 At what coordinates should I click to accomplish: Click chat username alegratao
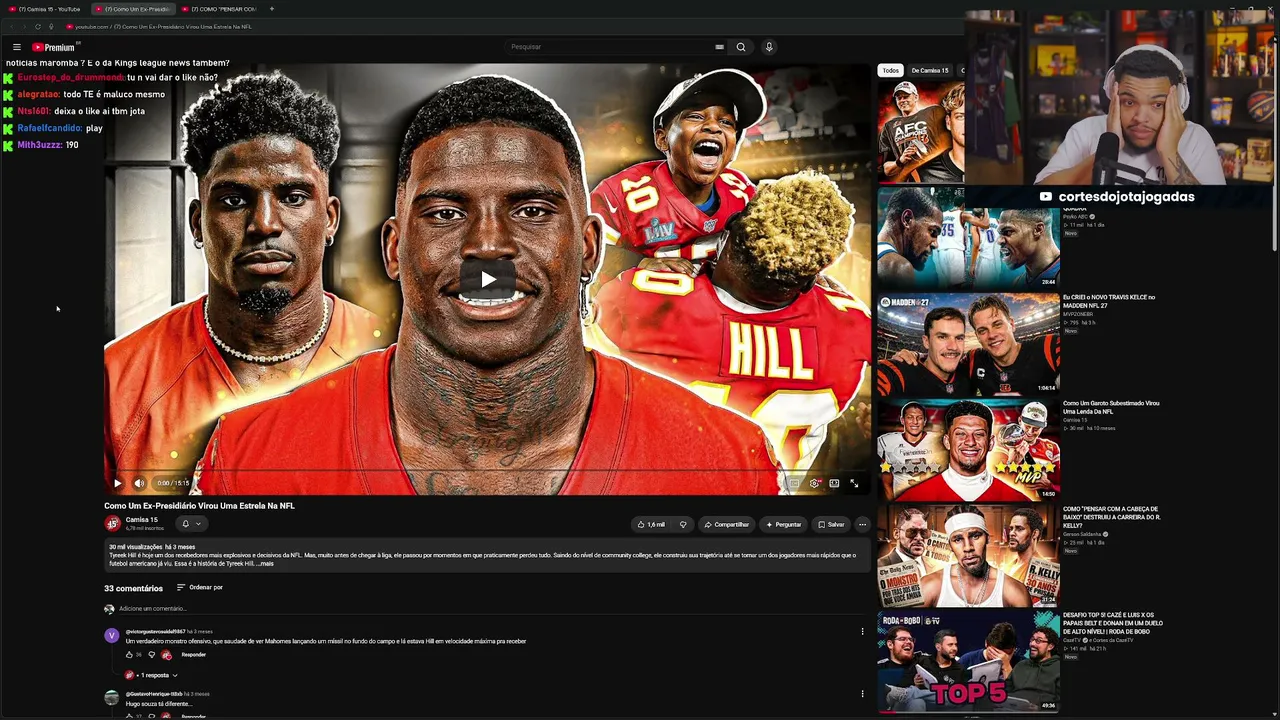click(x=39, y=94)
